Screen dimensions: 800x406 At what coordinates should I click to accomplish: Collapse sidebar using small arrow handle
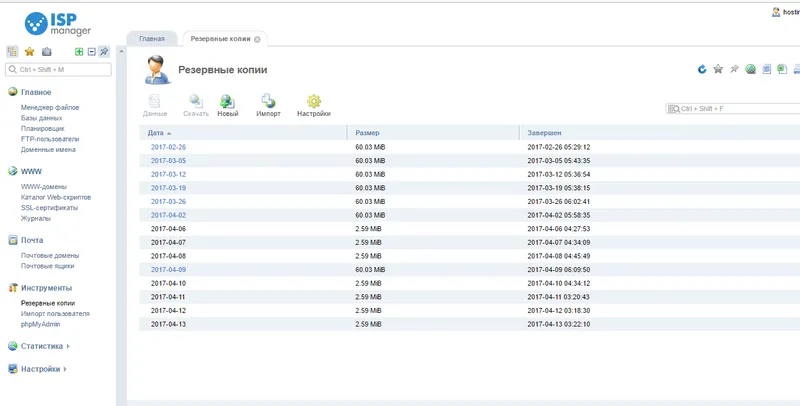click(121, 52)
